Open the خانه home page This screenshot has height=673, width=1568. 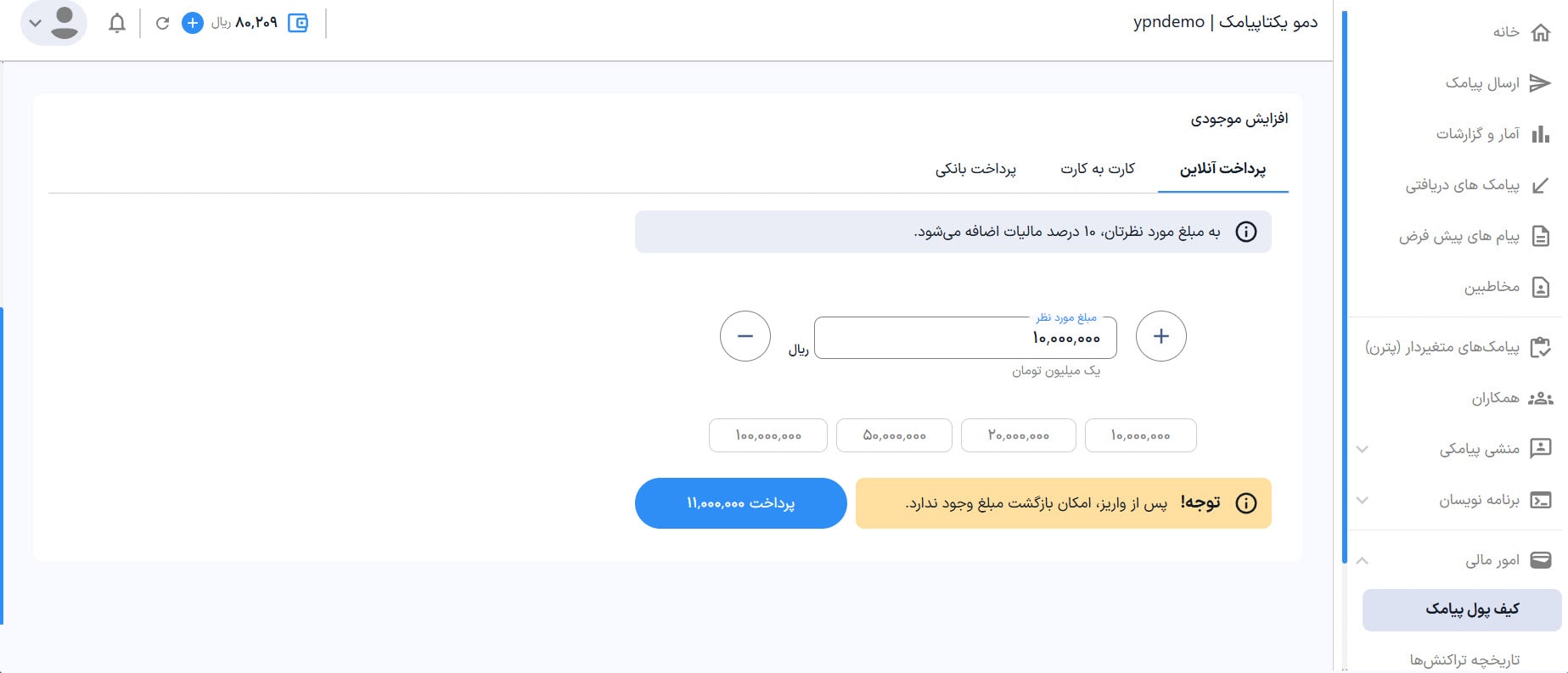[x=1521, y=32]
